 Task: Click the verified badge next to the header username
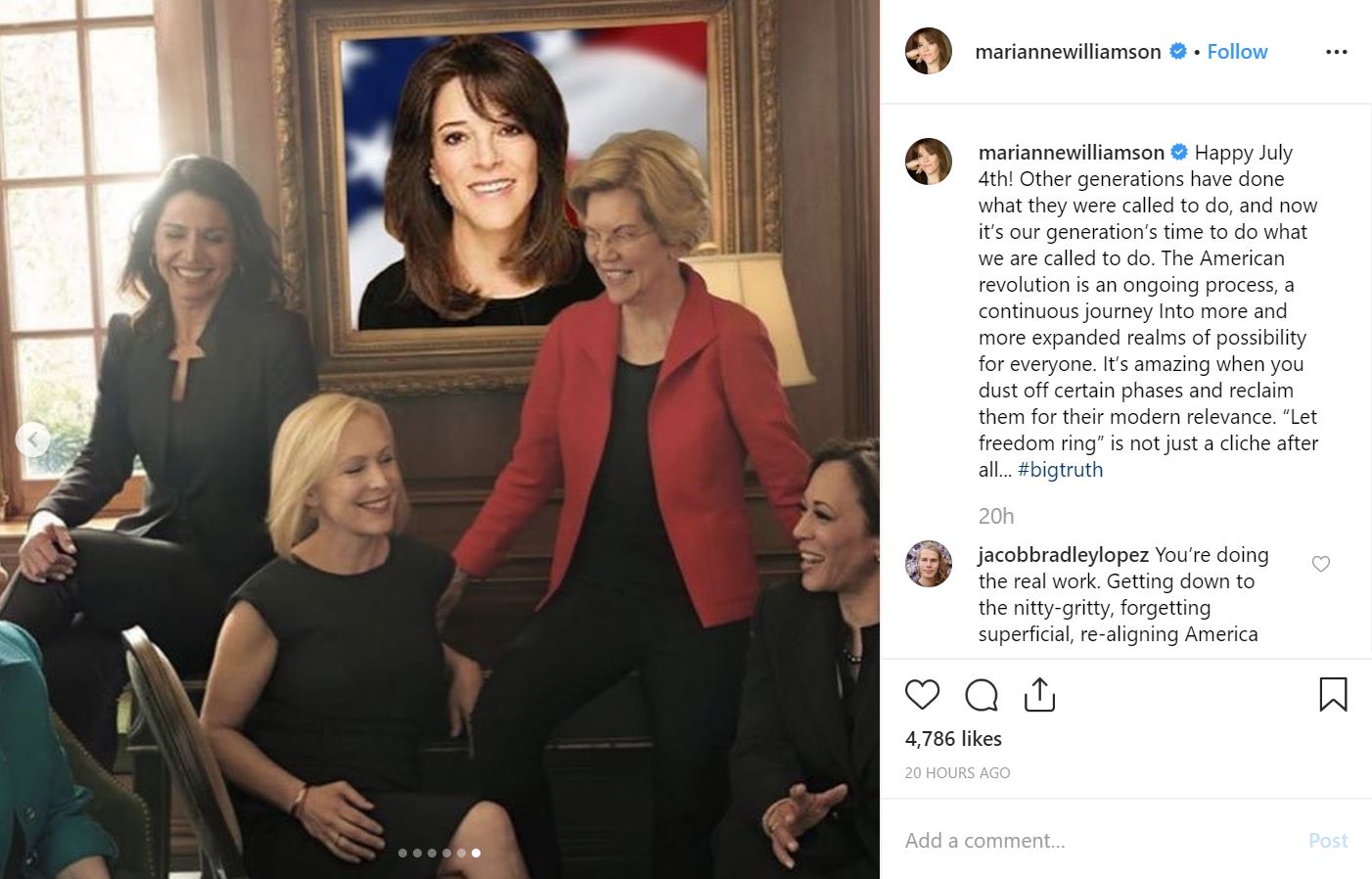pos(1178,51)
